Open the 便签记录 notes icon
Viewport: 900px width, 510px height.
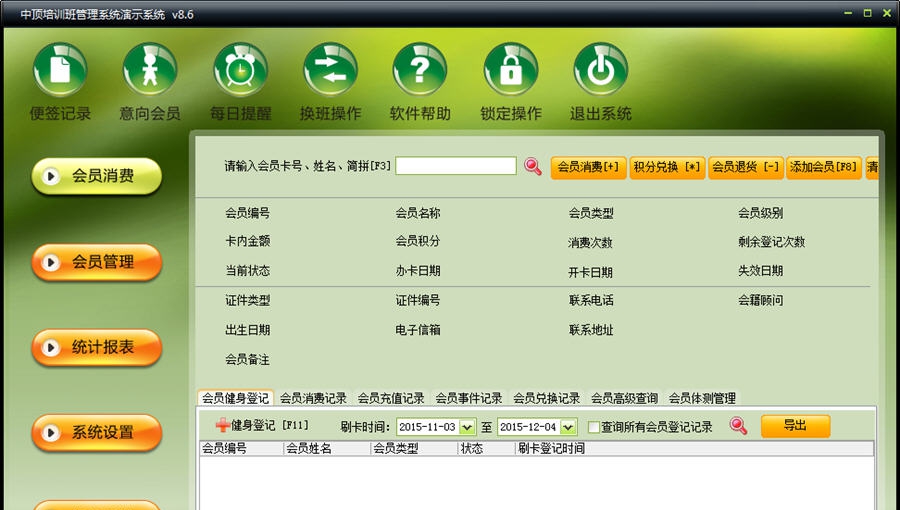(60, 69)
